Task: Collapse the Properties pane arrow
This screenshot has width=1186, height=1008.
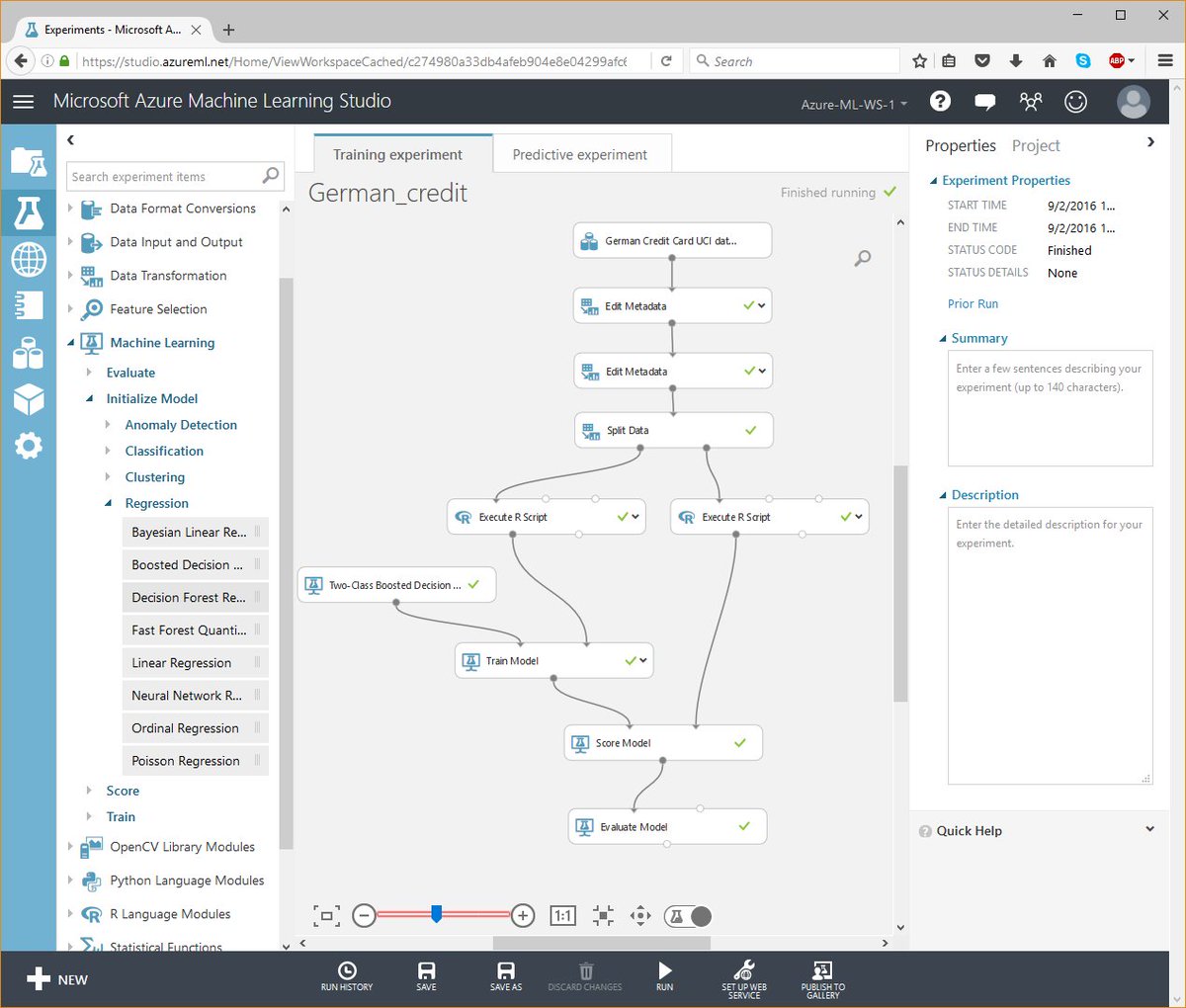Action: (x=1150, y=142)
